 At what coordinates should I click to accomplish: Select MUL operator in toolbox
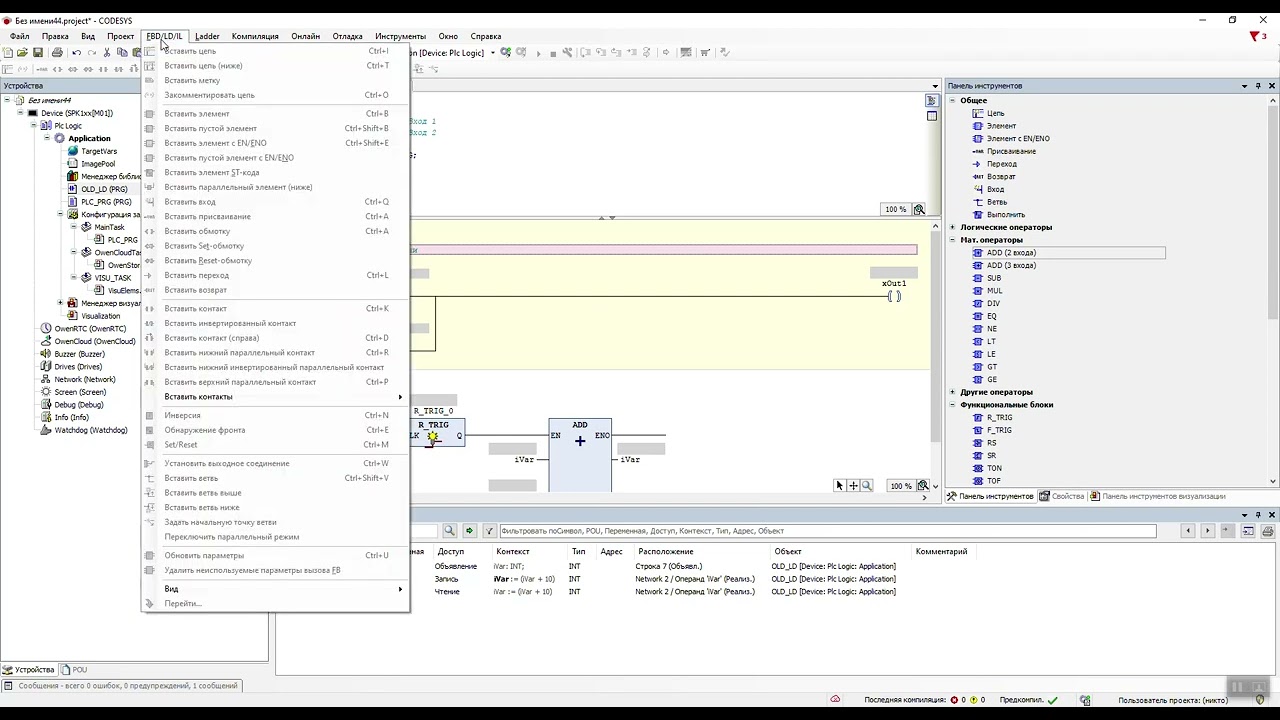click(994, 291)
